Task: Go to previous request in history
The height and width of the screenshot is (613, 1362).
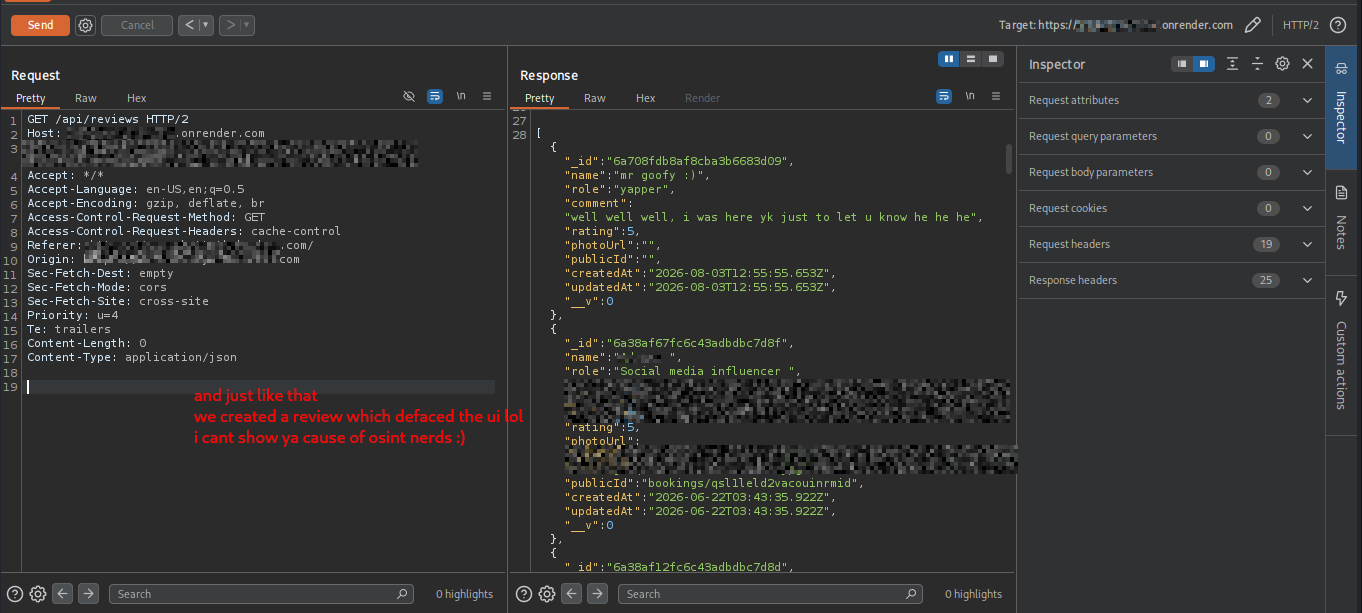Action: (188, 25)
